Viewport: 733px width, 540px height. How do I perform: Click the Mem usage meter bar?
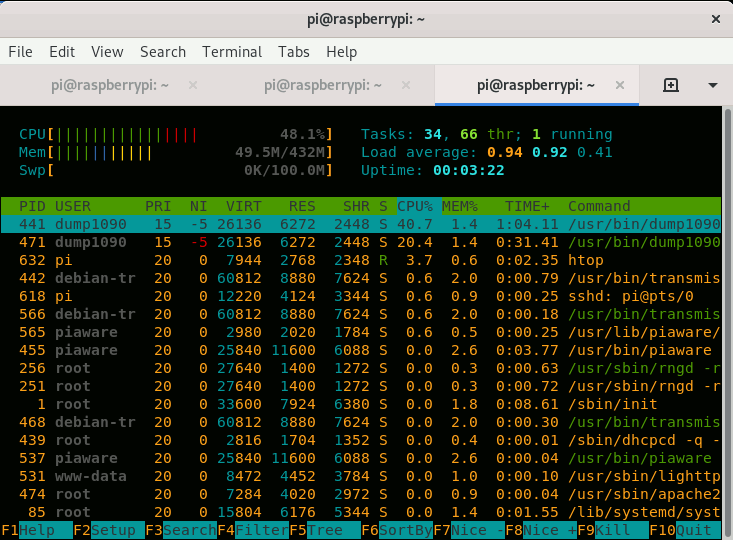point(176,152)
